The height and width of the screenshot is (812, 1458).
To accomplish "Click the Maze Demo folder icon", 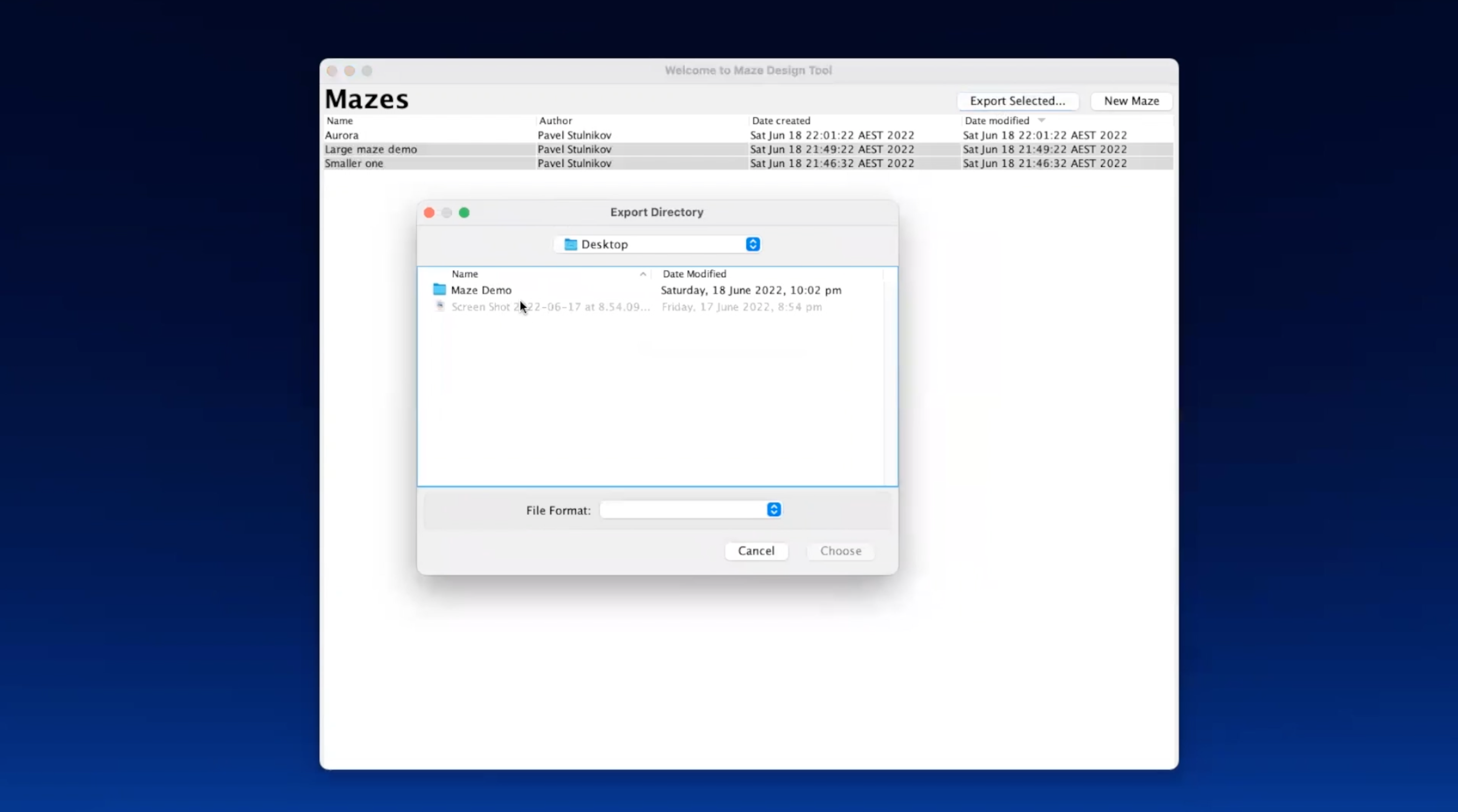I will point(439,290).
